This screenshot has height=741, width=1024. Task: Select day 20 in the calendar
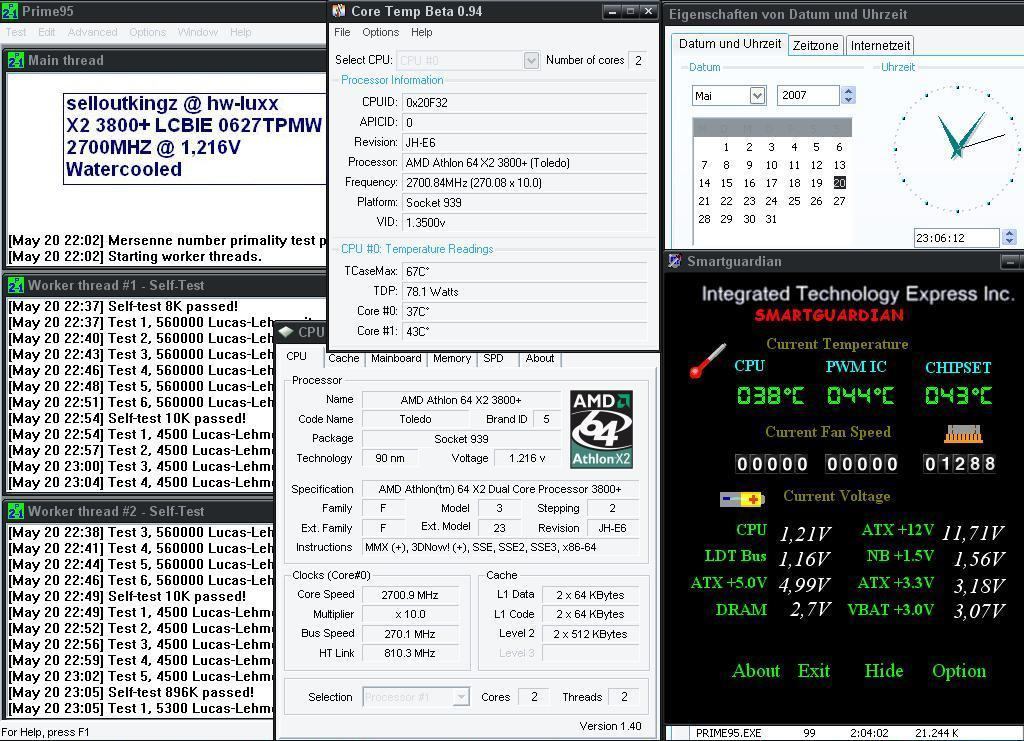point(839,183)
